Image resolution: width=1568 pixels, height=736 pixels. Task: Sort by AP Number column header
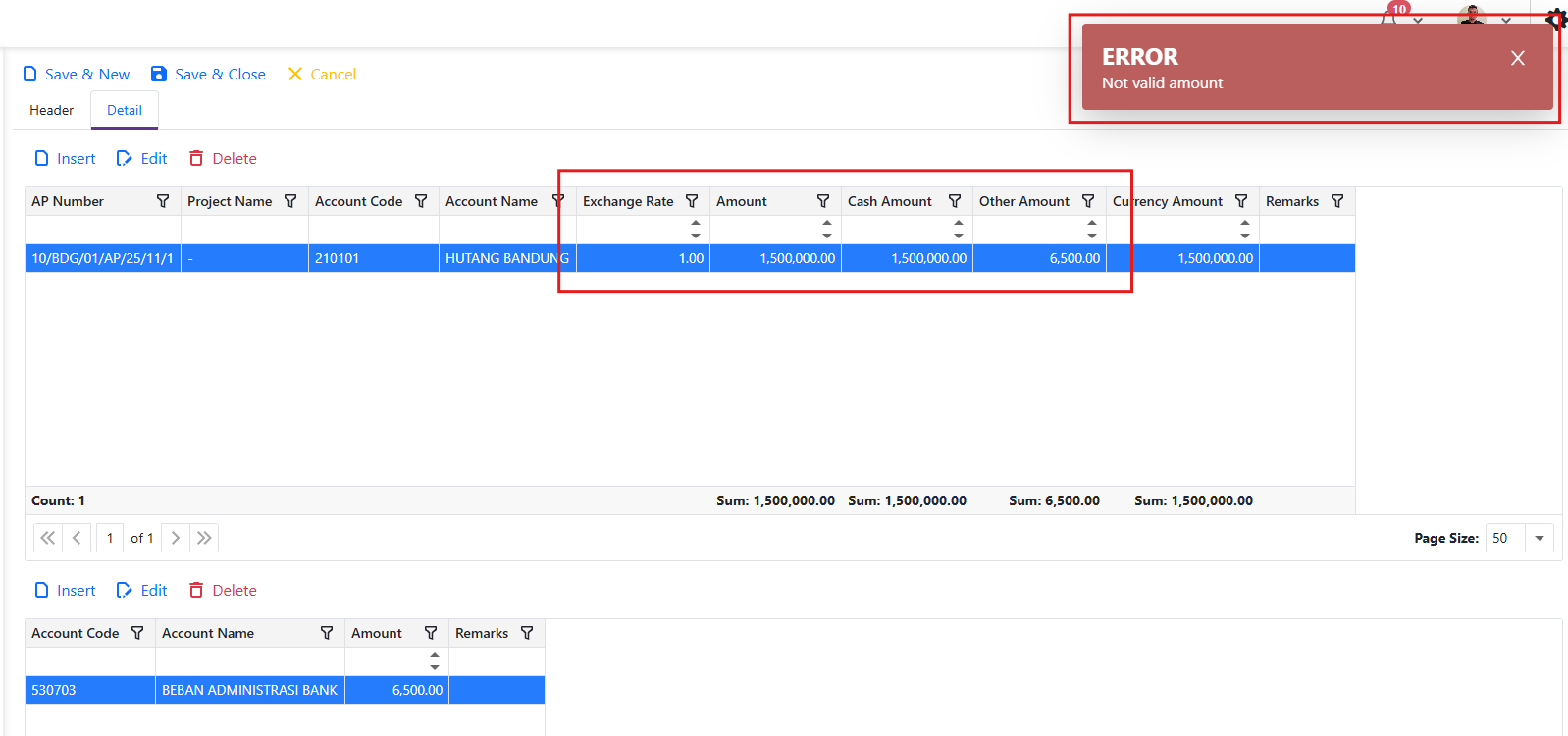coord(68,201)
